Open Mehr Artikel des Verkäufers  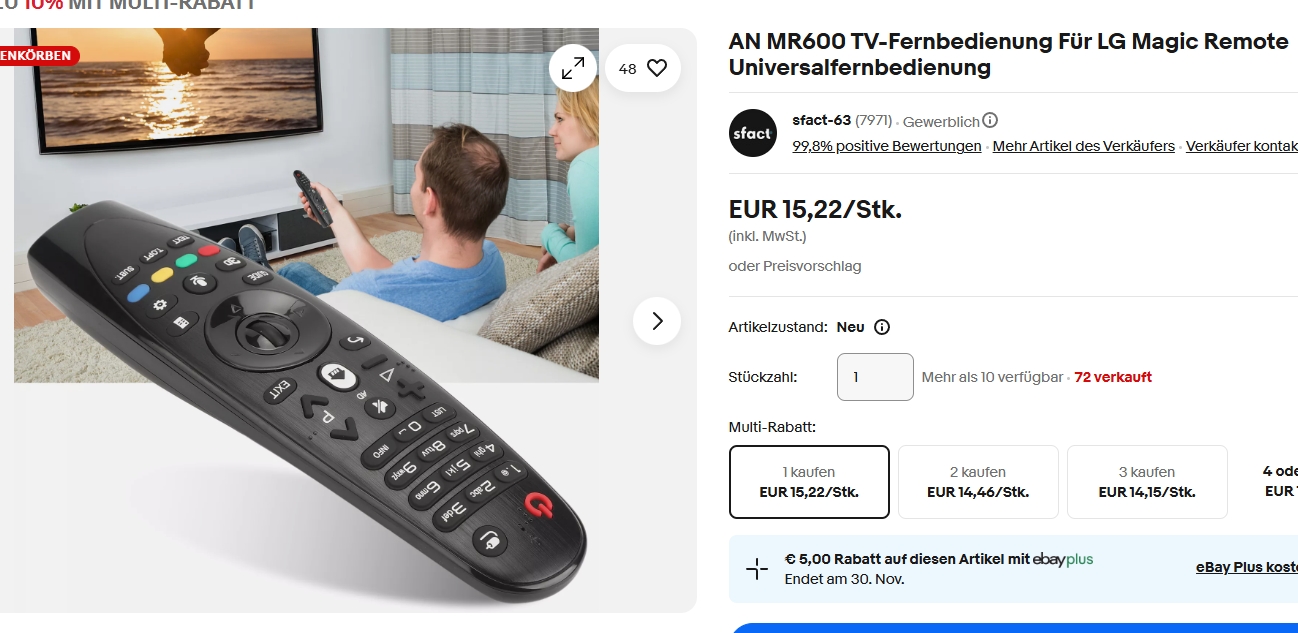[1084, 146]
